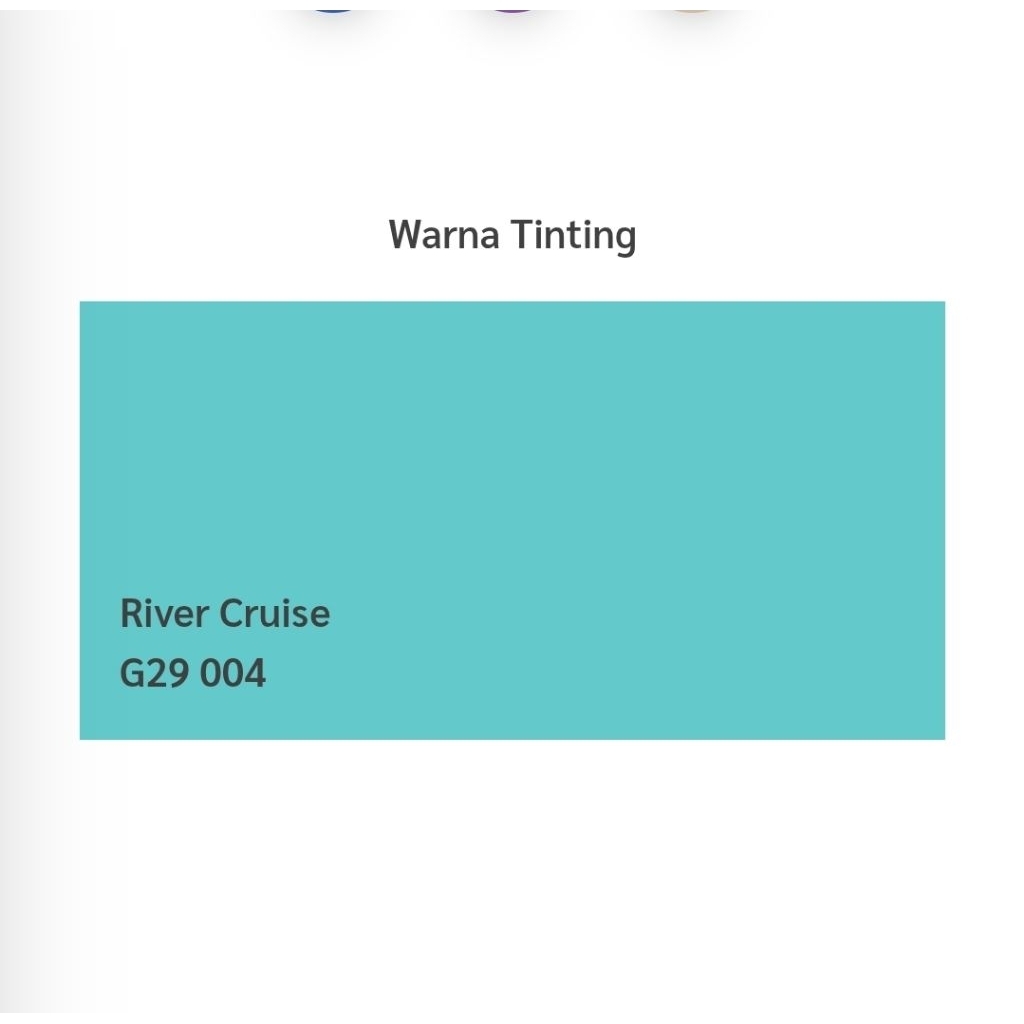Click the word Warna in heading
This screenshot has width=1024, height=1024.
444,235
